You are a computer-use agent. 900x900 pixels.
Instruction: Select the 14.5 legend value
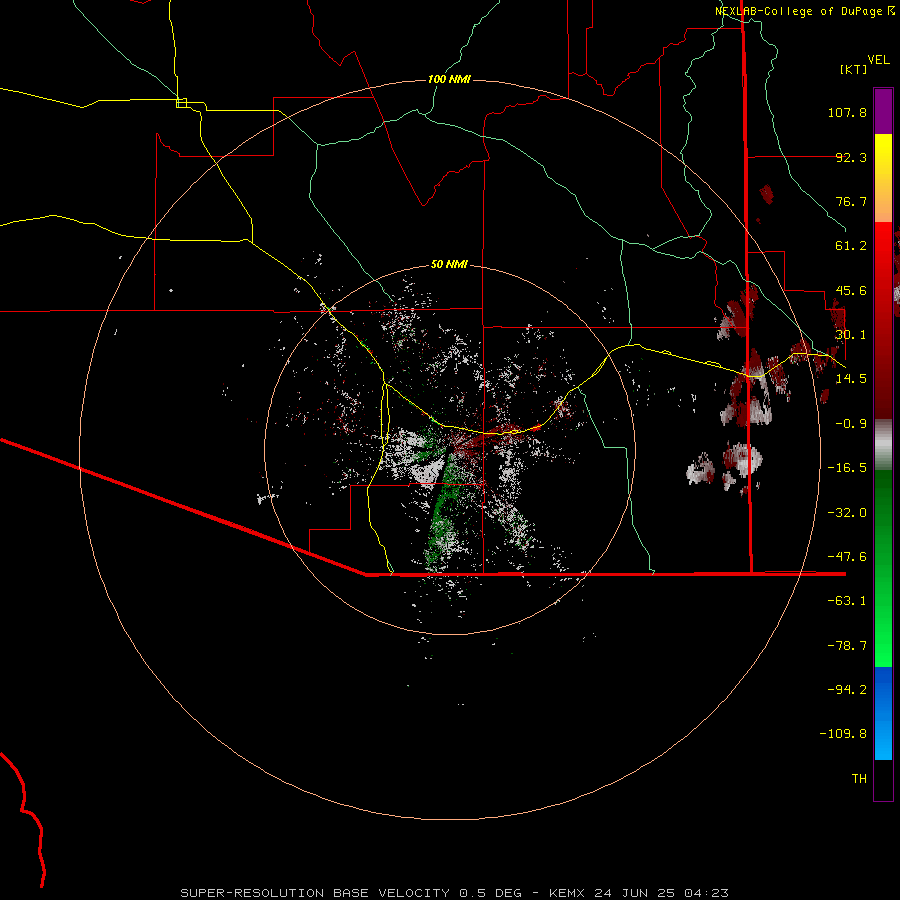click(x=851, y=379)
